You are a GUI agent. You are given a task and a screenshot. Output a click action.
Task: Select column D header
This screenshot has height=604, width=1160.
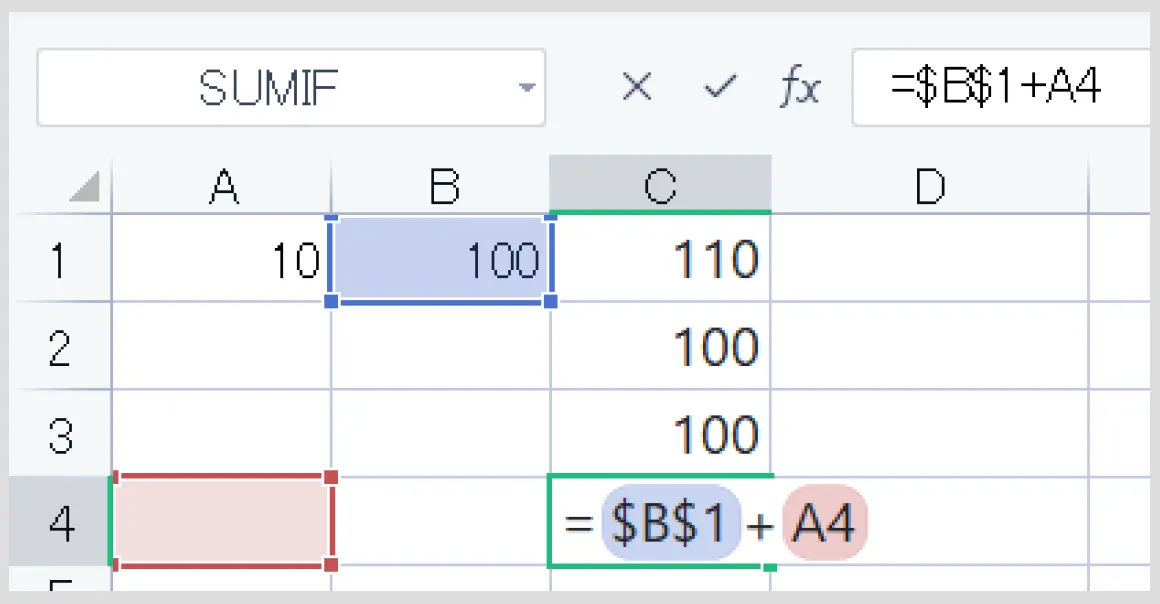[930, 185]
